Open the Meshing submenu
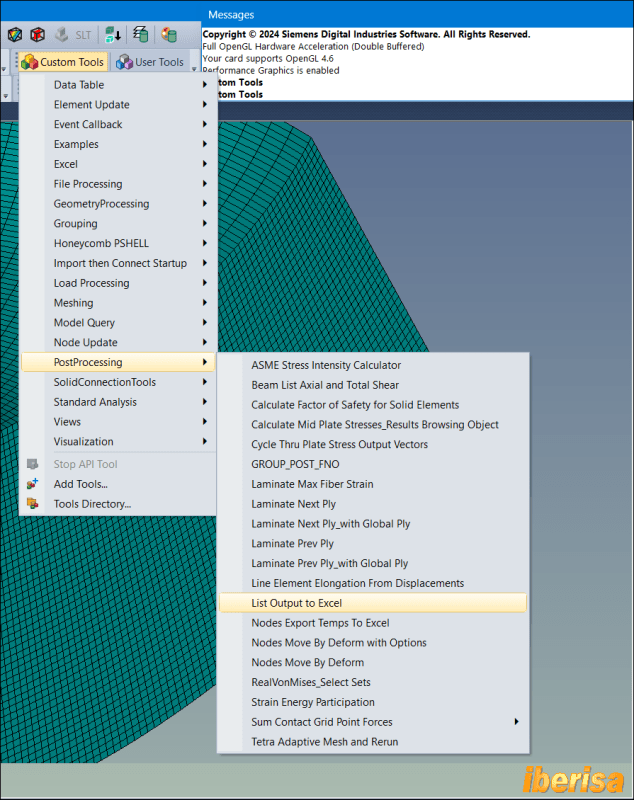Viewport: 634px width, 800px height. (x=118, y=303)
